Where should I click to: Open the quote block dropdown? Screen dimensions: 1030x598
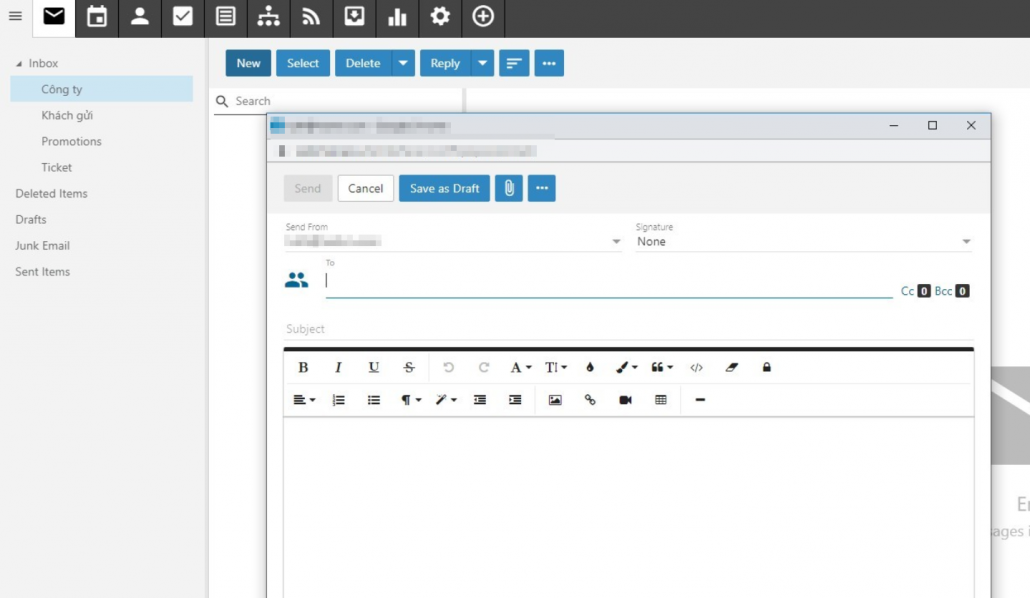pos(661,367)
